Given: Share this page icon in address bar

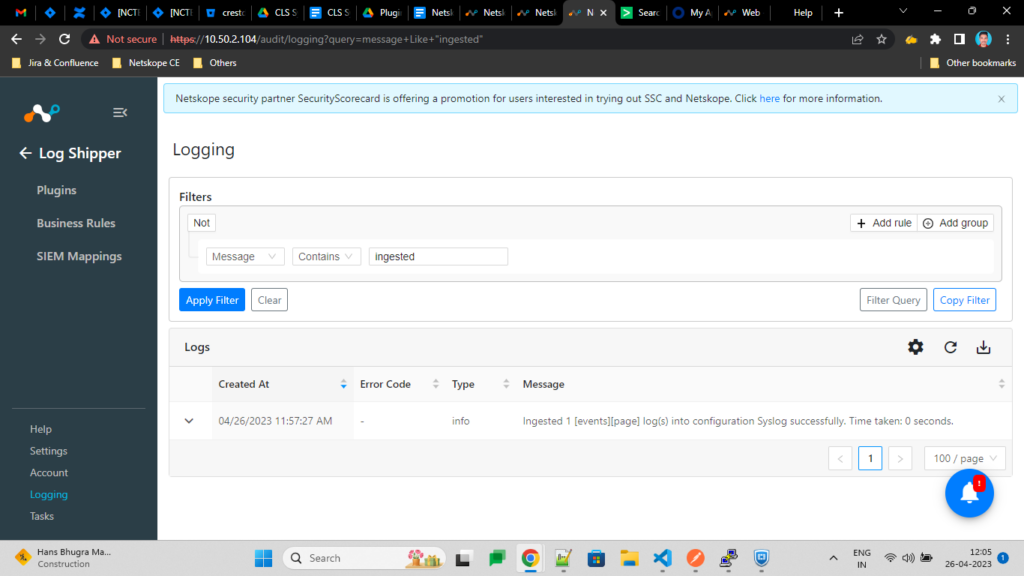Looking at the screenshot, I should (857, 39).
